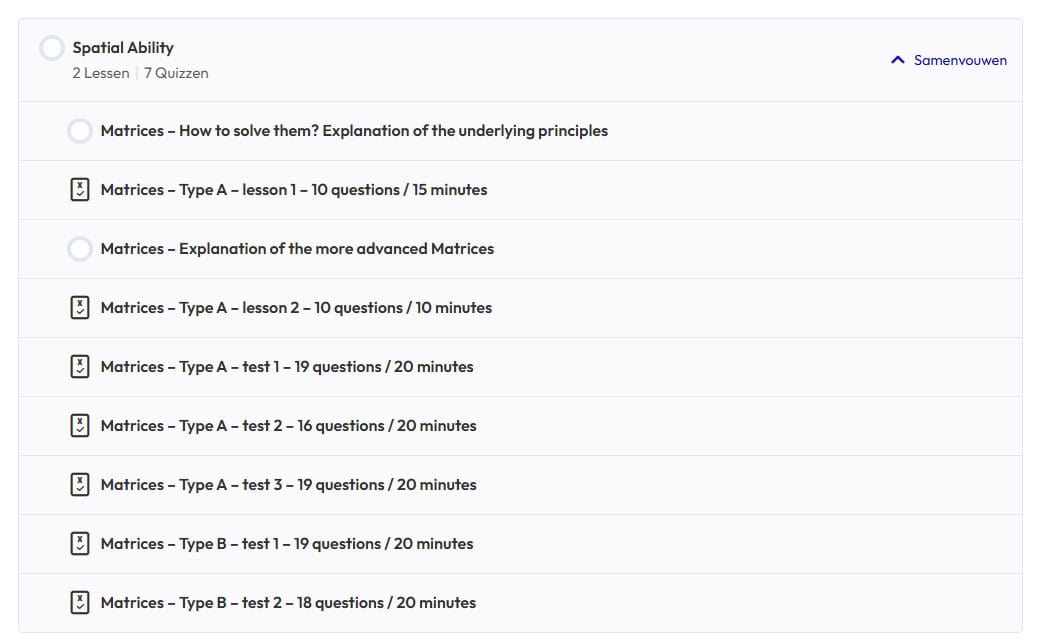Image resolution: width=1041 pixels, height=642 pixels.
Task: Click quiz icon beside Type B test 1
Action: (x=80, y=544)
